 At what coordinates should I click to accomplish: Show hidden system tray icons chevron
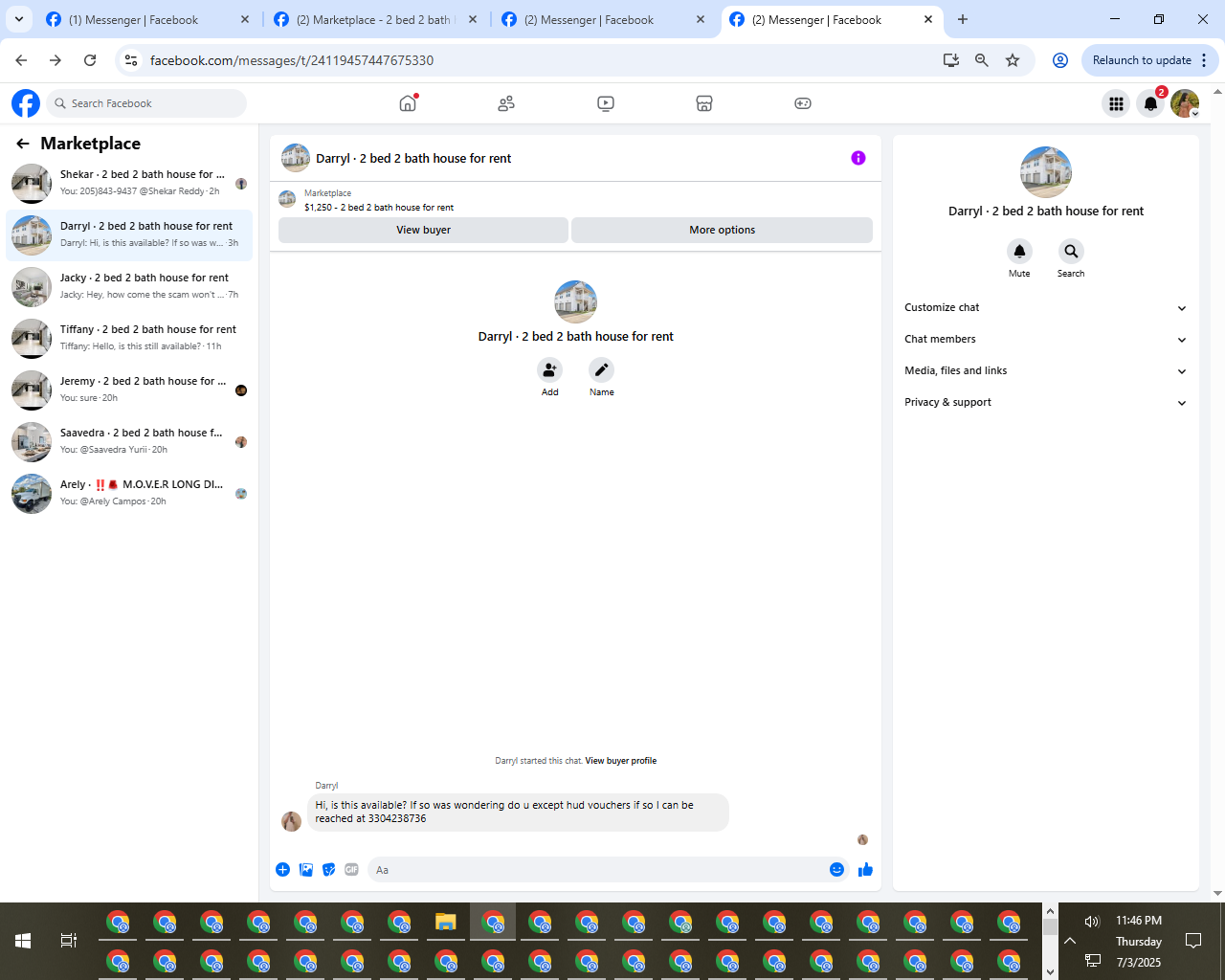pyautogui.click(x=1070, y=941)
